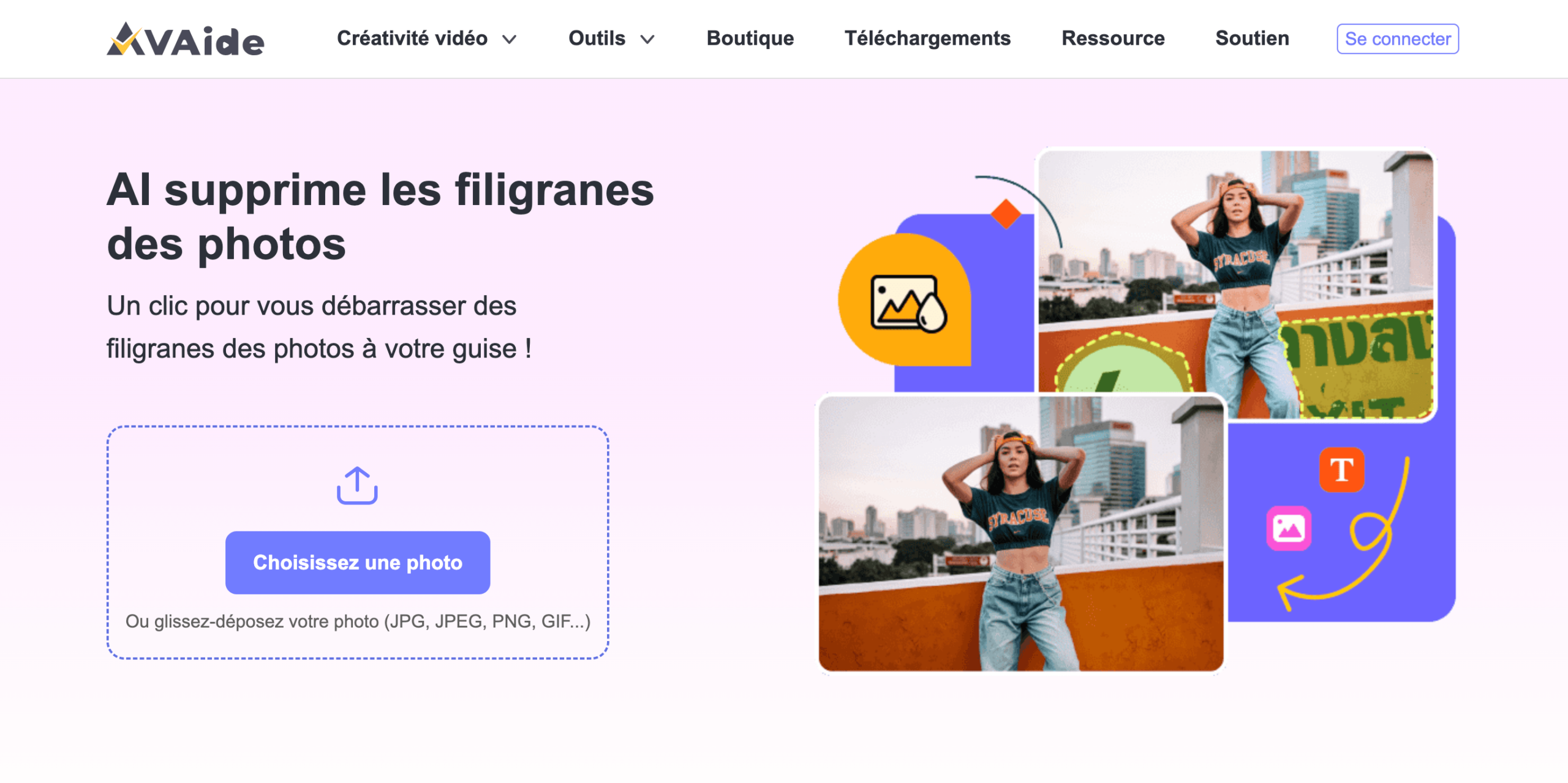This screenshot has height=783, width=1568.
Task: Click the heading 'AI supprime les filigranes des photos'
Action: [x=380, y=217]
